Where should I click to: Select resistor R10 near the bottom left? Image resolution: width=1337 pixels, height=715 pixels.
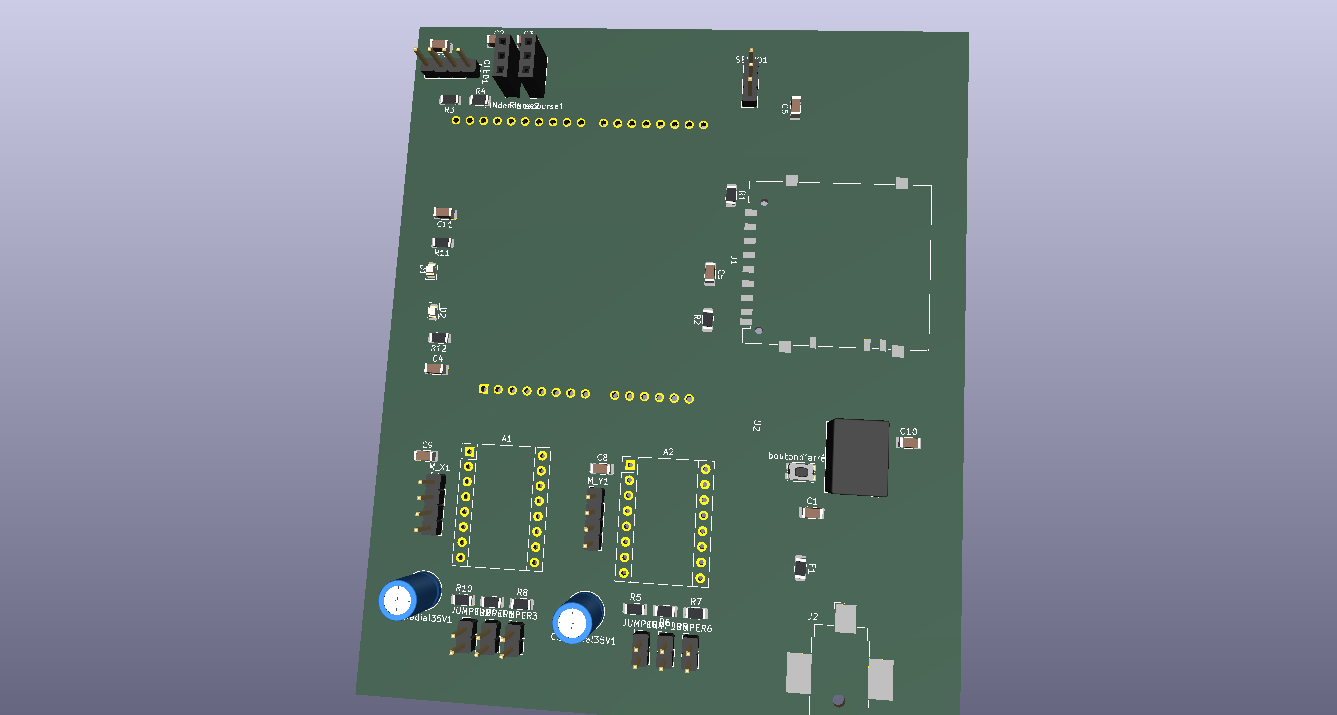click(463, 600)
